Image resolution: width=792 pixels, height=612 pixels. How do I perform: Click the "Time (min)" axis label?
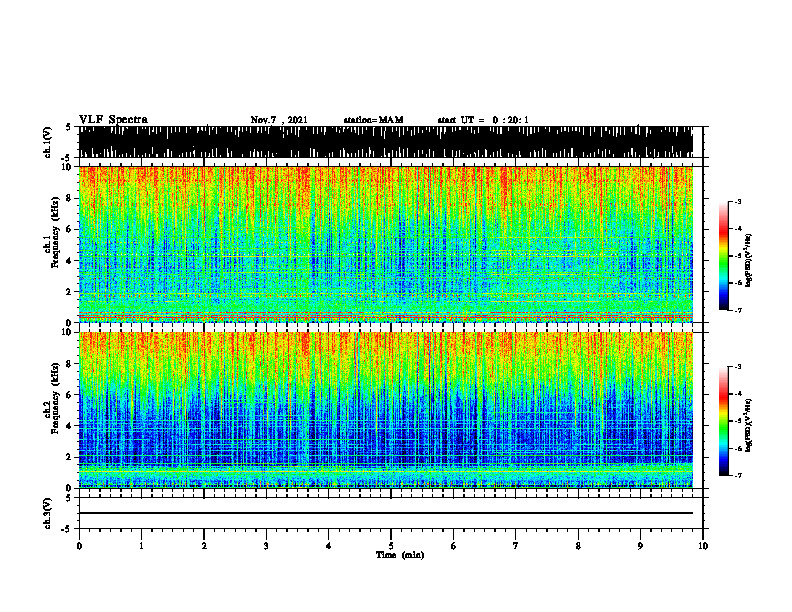400,555
